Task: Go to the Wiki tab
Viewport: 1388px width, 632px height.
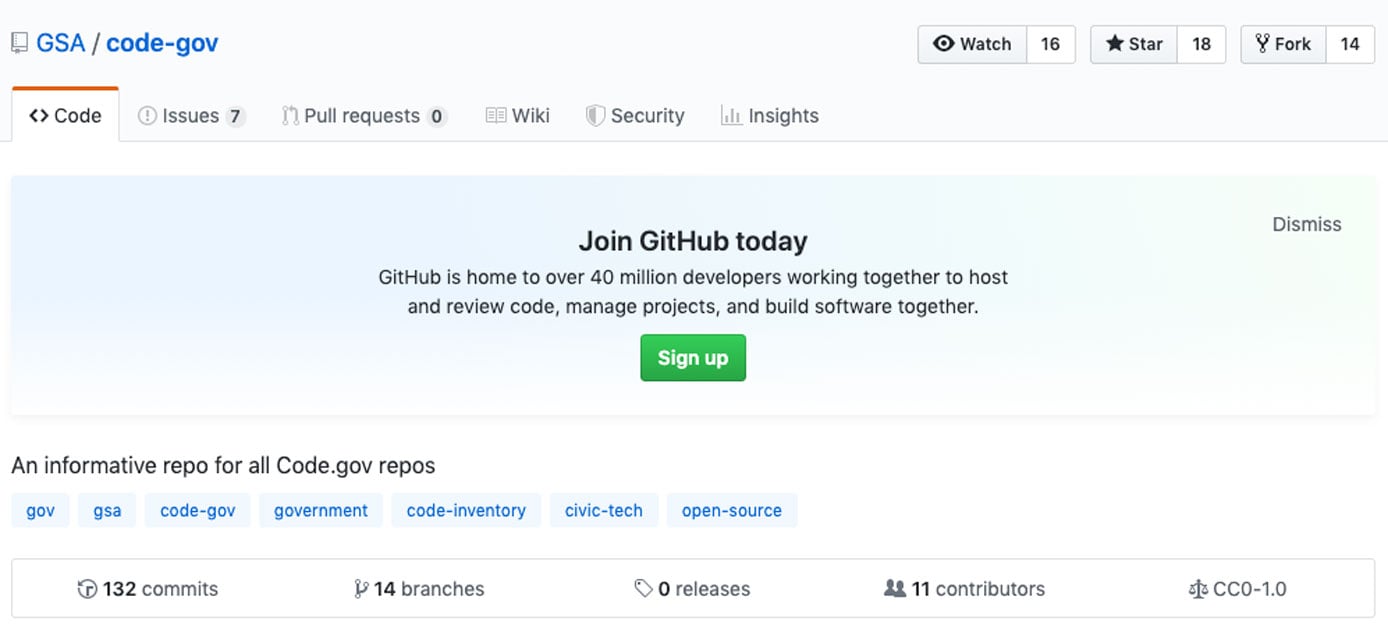Action: point(518,116)
